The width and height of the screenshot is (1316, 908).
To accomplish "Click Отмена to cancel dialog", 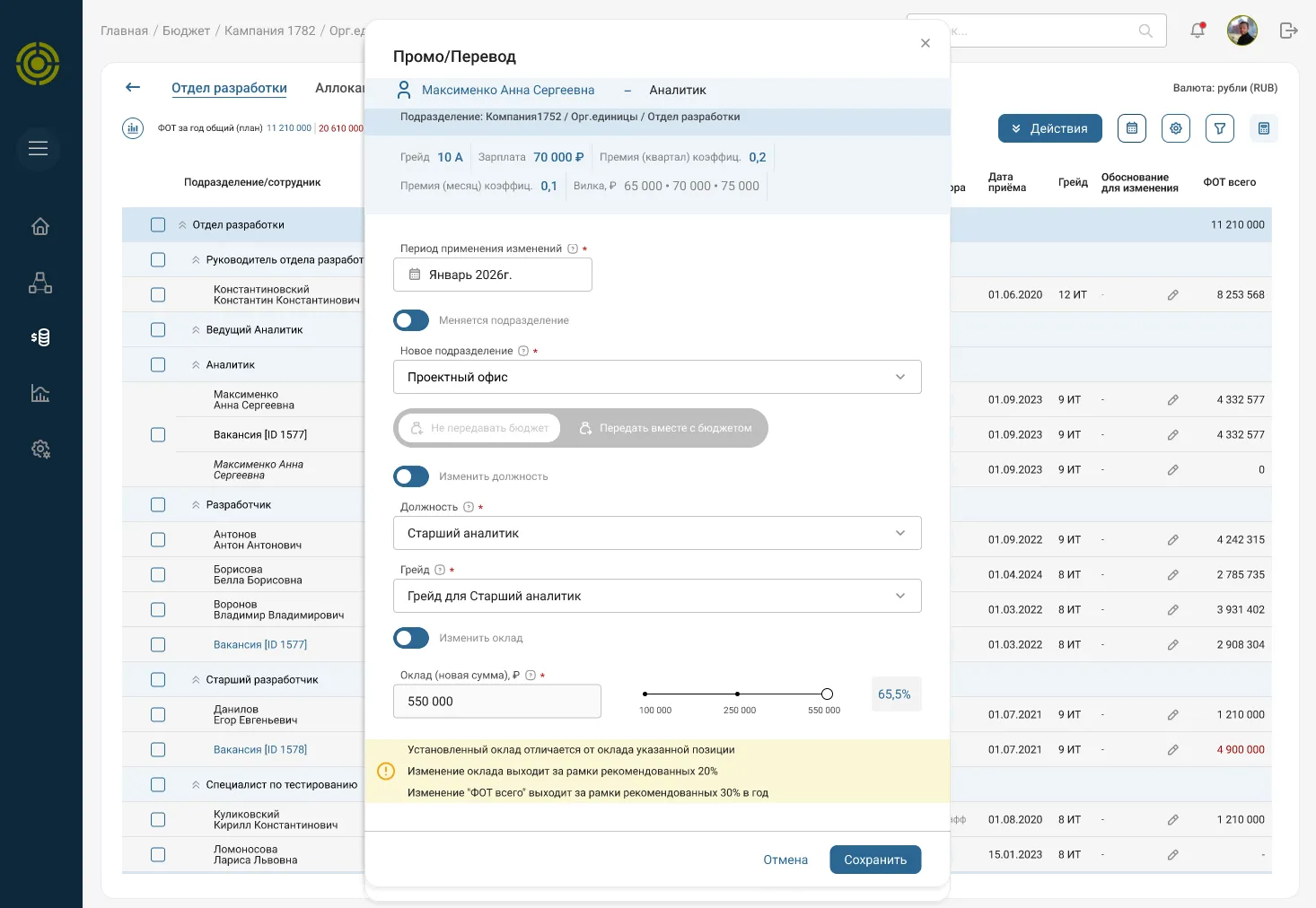I will click(785, 860).
